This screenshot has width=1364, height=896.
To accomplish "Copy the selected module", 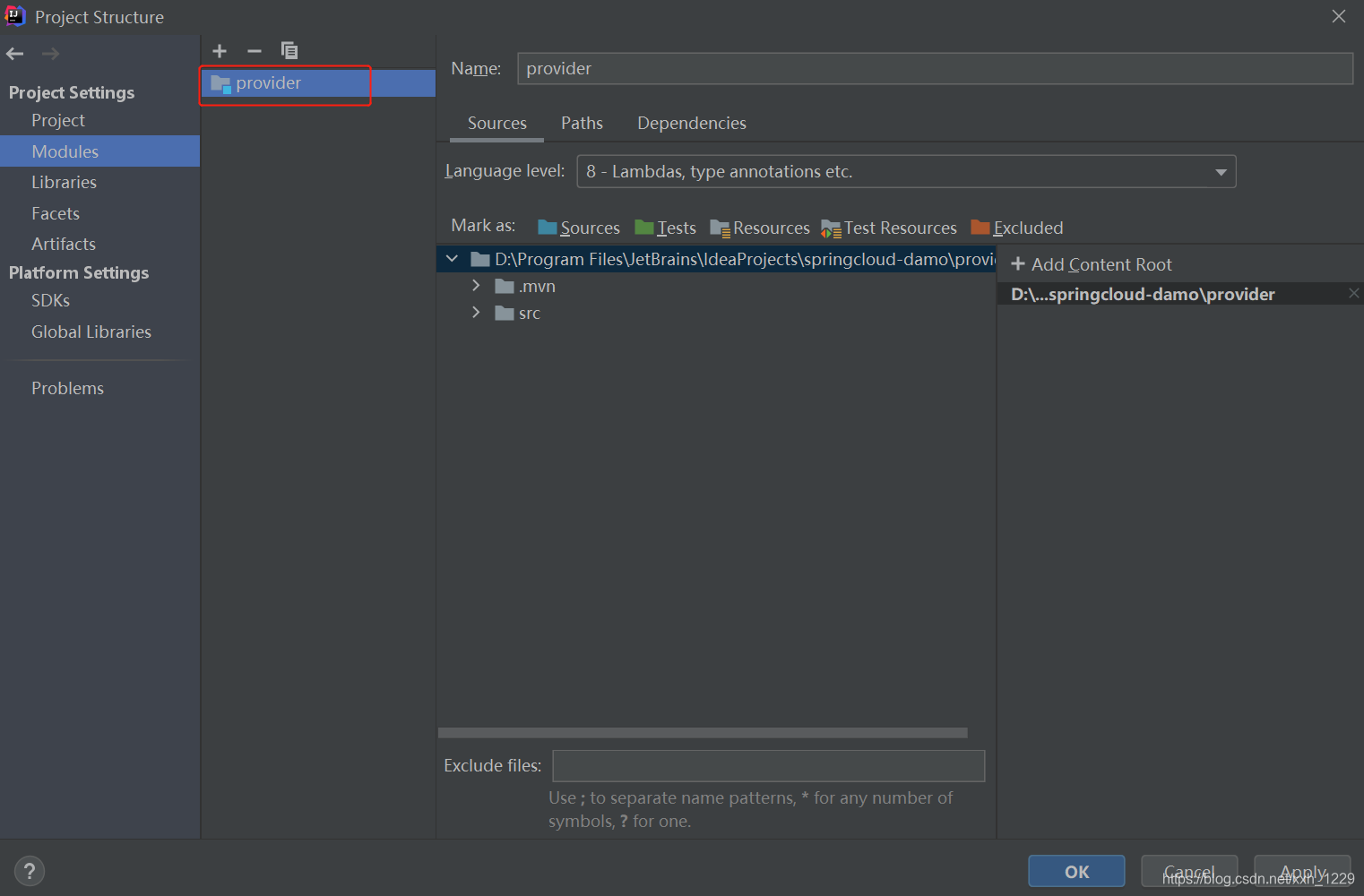I will (289, 51).
